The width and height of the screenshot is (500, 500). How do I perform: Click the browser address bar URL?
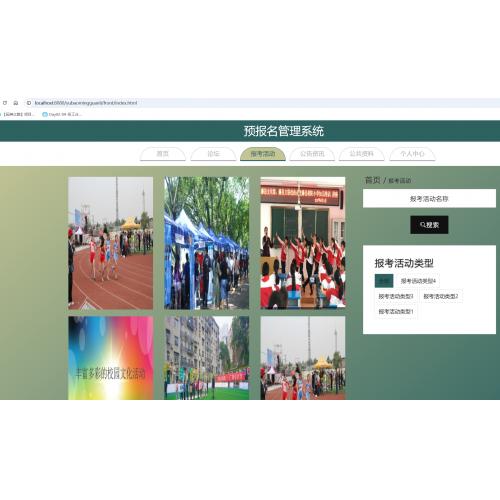pyautogui.click(x=86, y=103)
